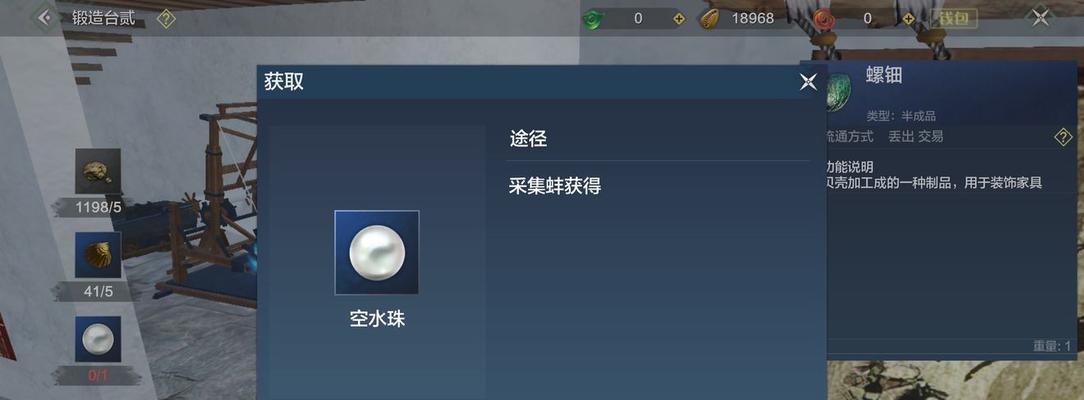Open help icon next to 锻造台贰 title

166,19
